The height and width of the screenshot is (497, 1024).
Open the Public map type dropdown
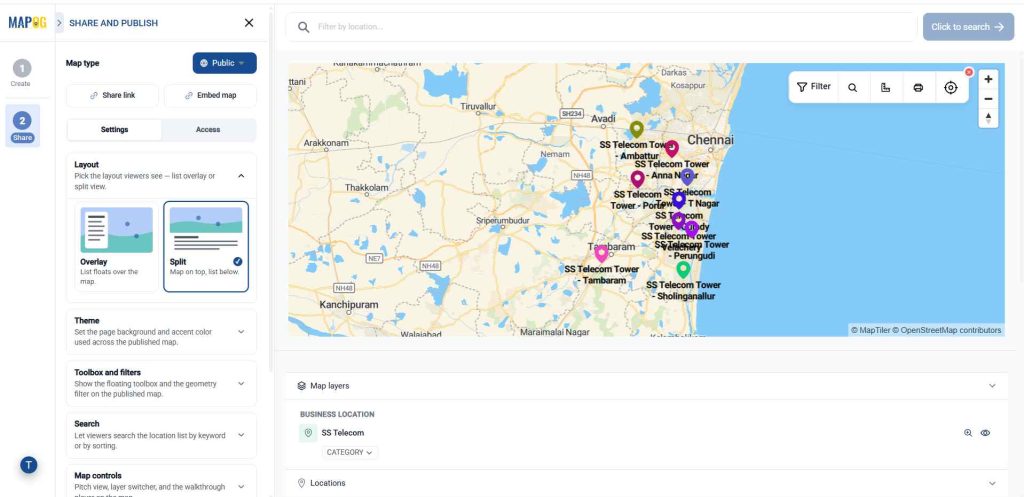pyautogui.click(x=225, y=63)
